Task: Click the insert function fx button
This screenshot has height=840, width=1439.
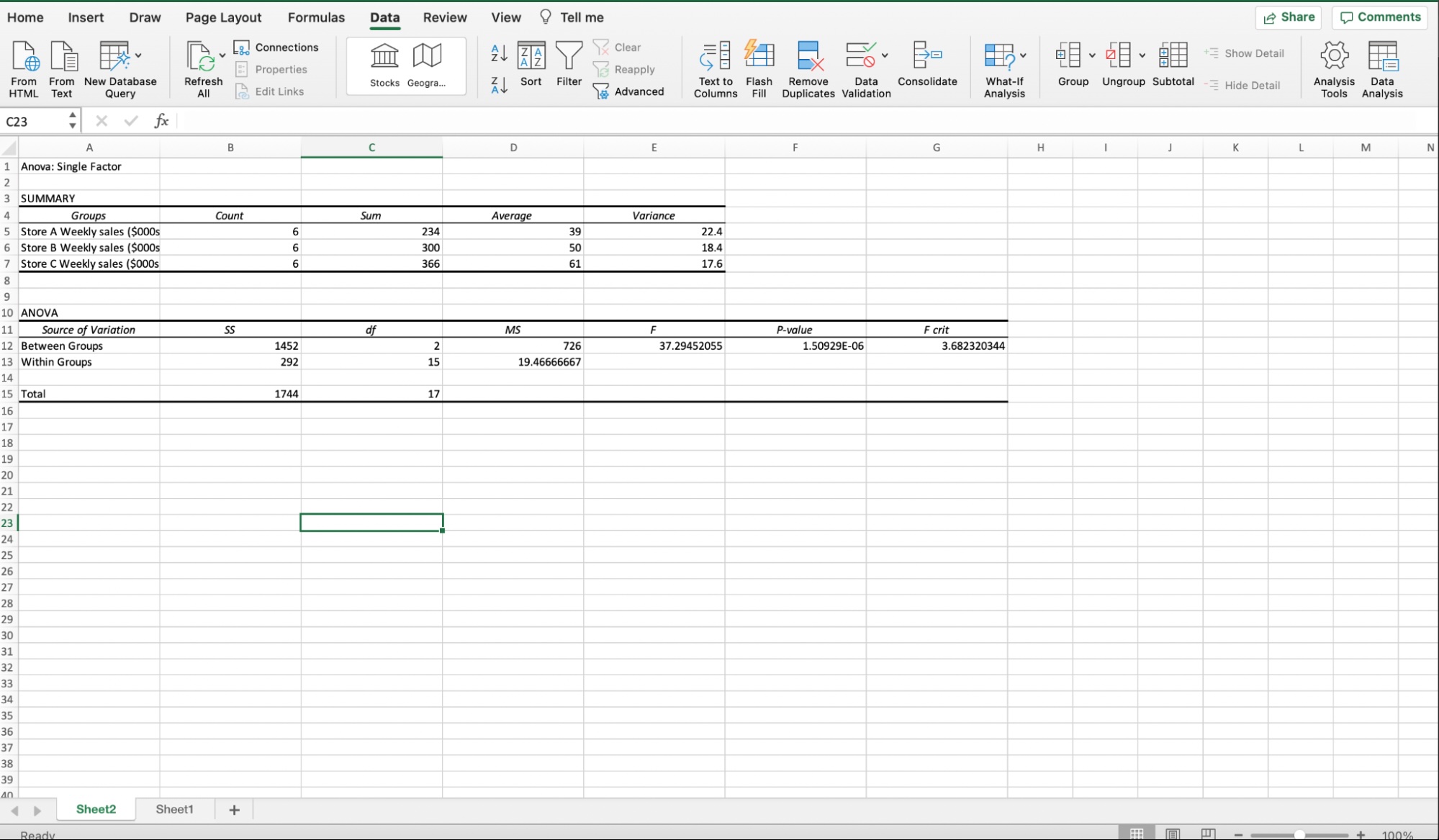Action: (161, 121)
